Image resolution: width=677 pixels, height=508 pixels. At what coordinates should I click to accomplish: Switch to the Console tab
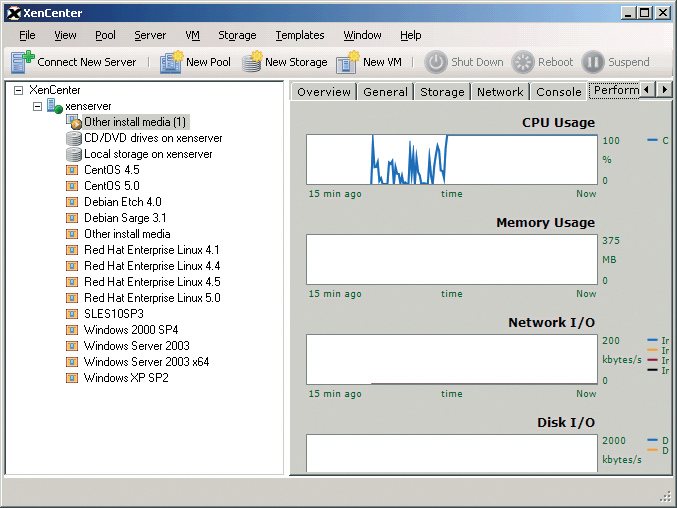pyautogui.click(x=559, y=92)
